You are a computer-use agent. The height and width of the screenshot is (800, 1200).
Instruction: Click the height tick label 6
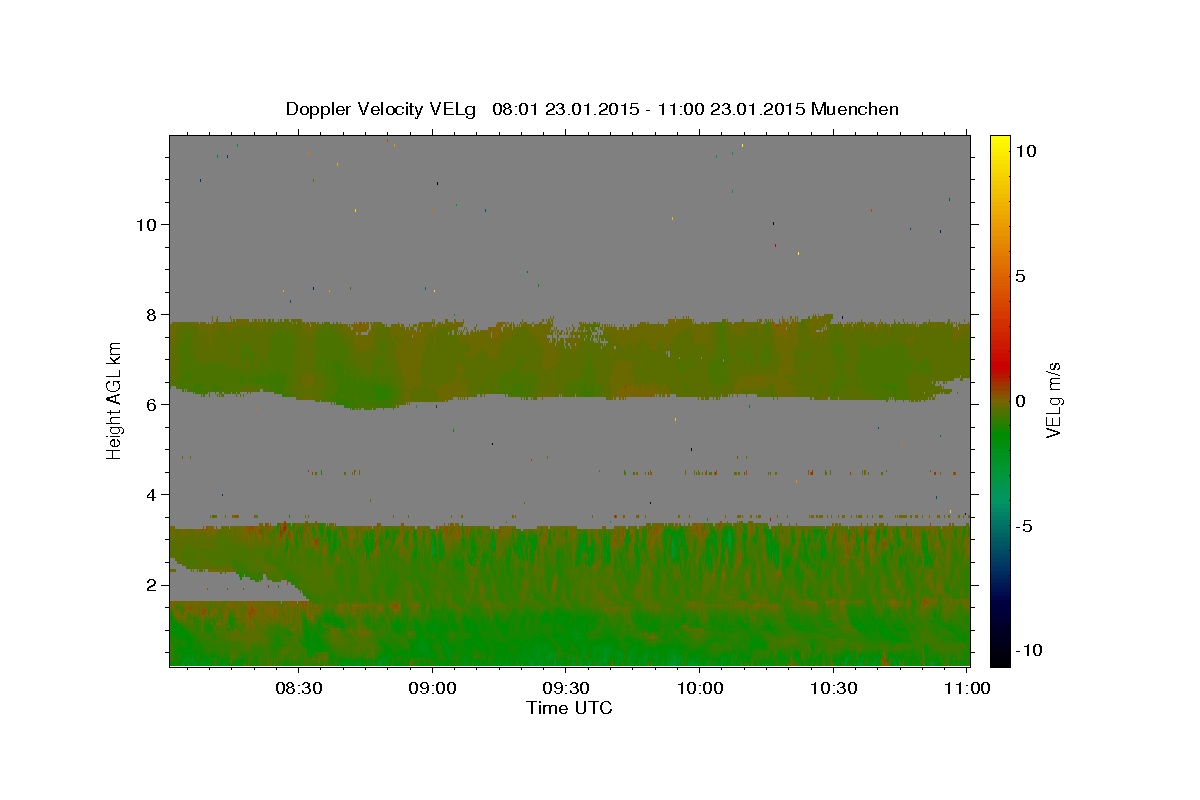[x=151, y=404]
